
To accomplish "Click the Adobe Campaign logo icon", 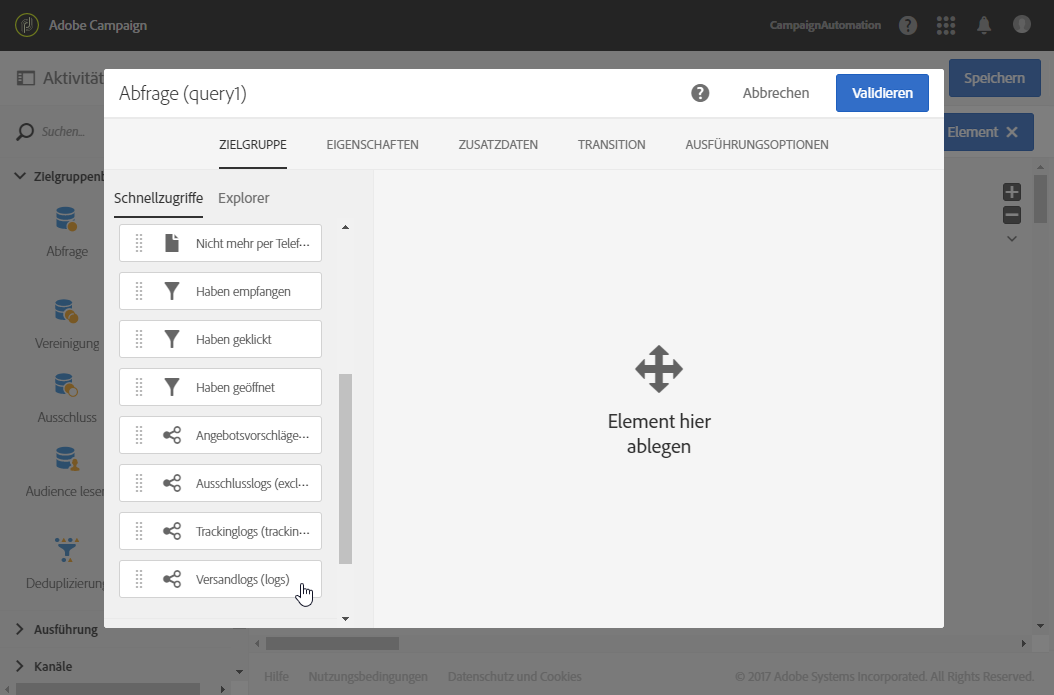I will 27,26.
